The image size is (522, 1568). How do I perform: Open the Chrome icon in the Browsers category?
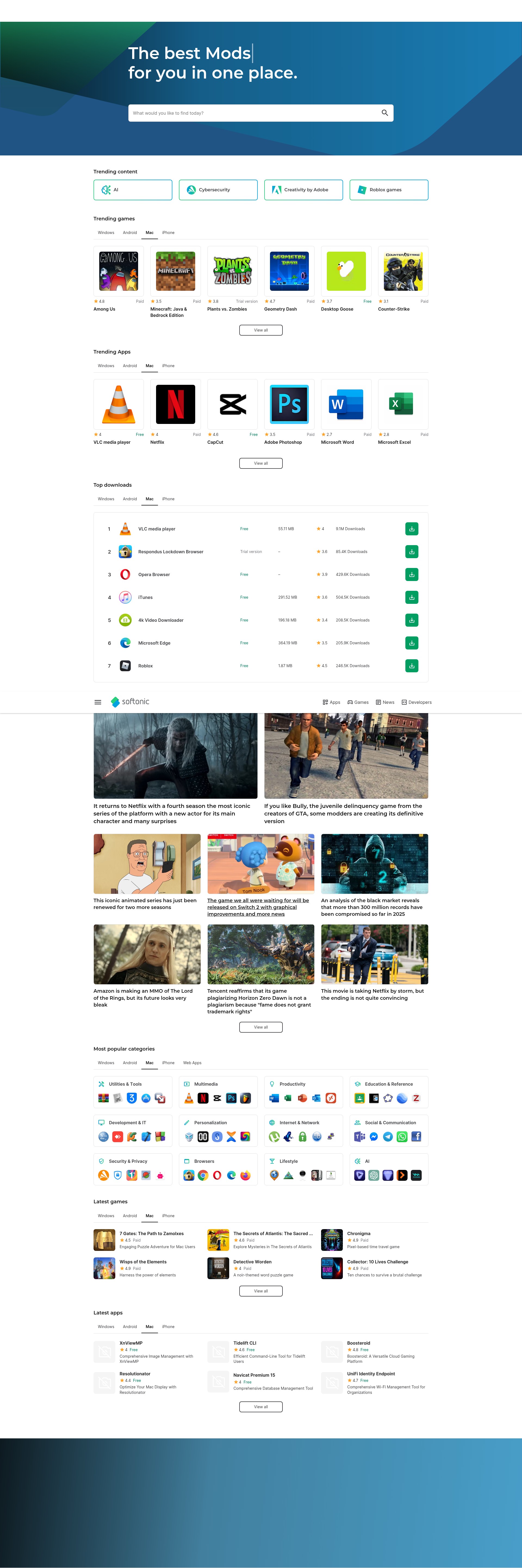click(x=203, y=1175)
